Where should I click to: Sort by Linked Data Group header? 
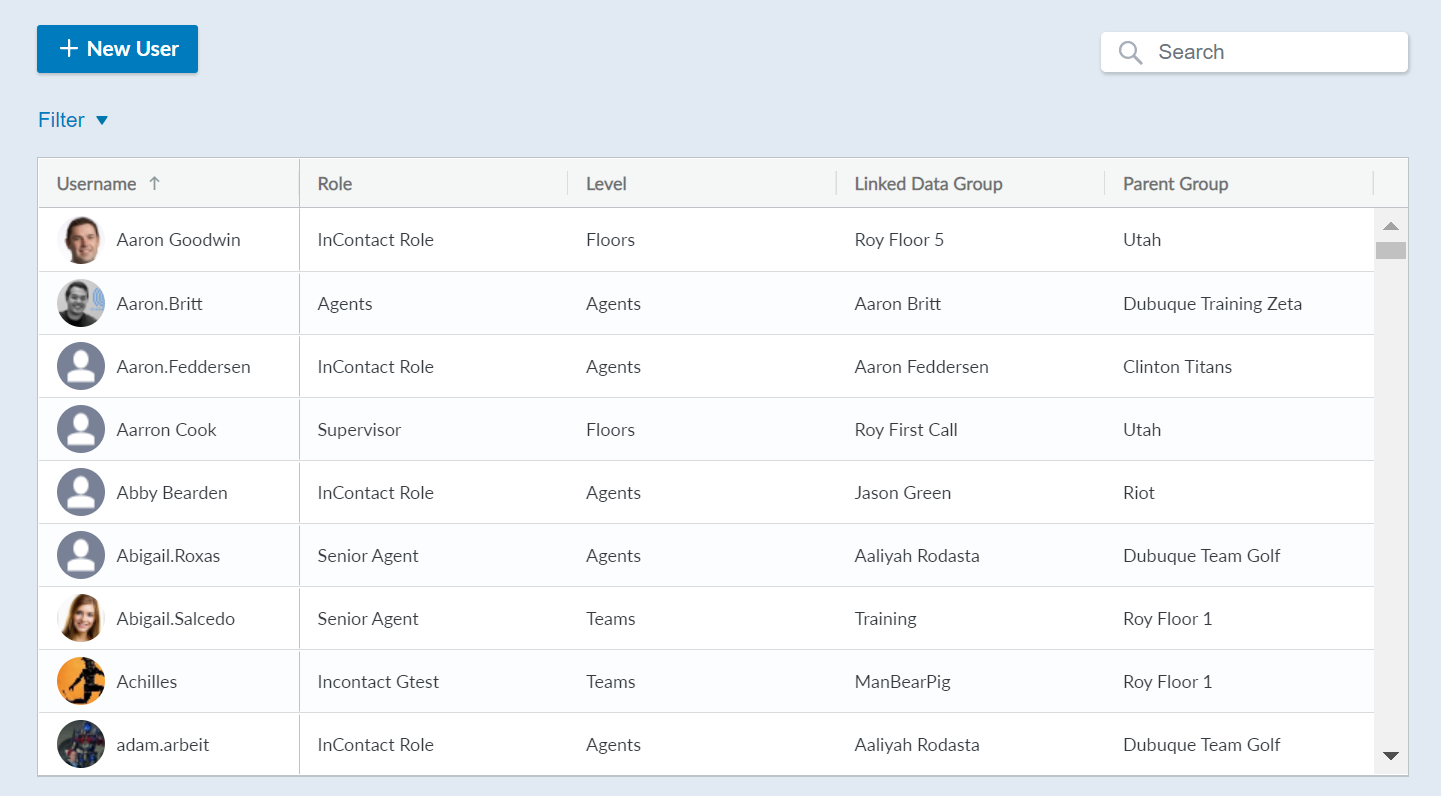[928, 184]
